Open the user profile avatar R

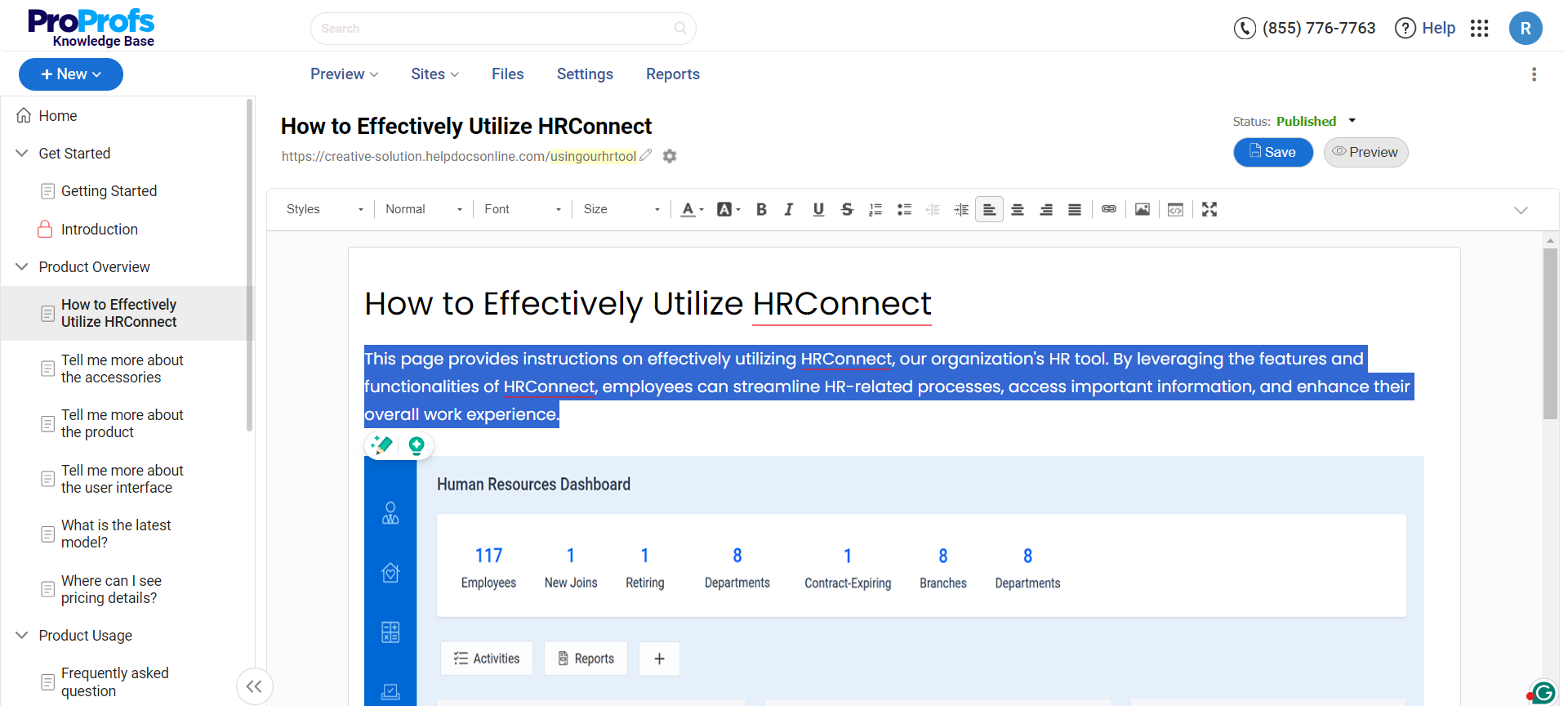[x=1526, y=29]
